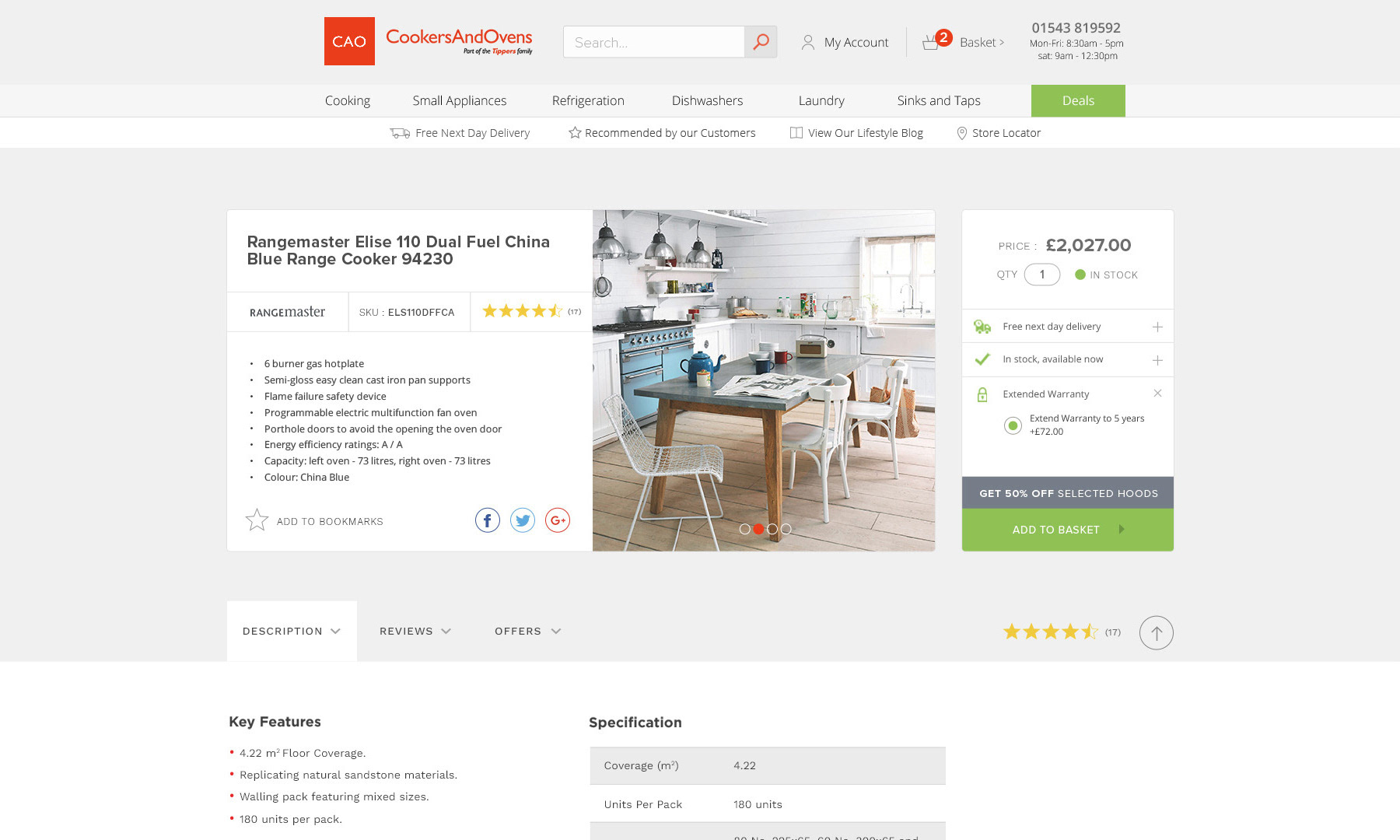Click the CAO logo
Image resolution: width=1400 pixels, height=840 pixels.
pyautogui.click(x=349, y=41)
